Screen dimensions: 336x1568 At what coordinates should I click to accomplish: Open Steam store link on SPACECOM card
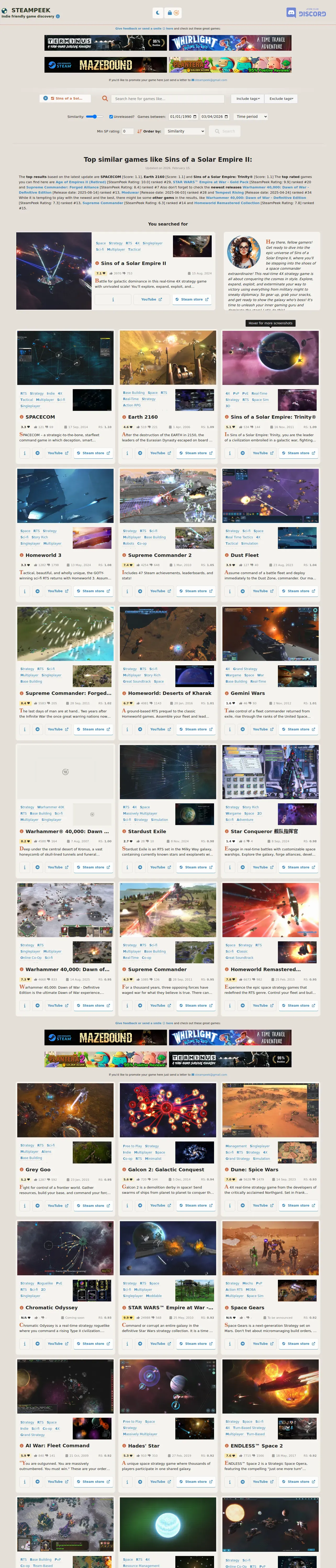93,453
